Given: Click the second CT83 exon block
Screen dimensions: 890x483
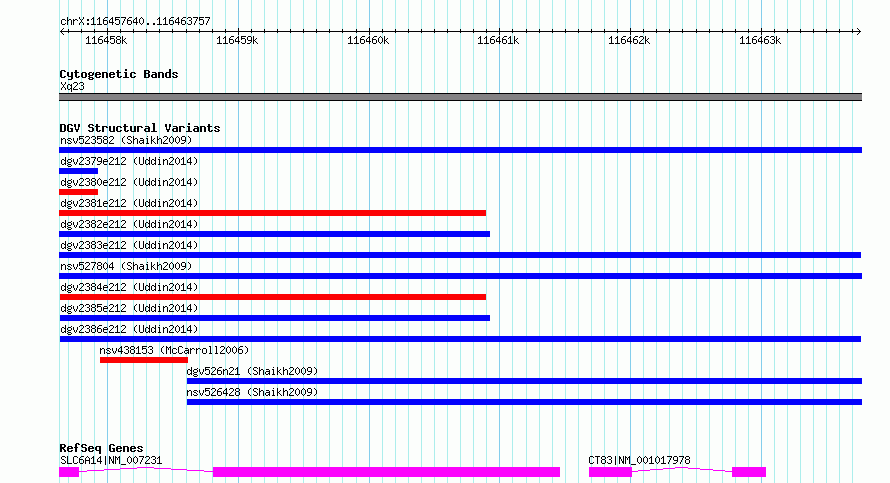Looking at the screenshot, I should [x=749, y=472].
